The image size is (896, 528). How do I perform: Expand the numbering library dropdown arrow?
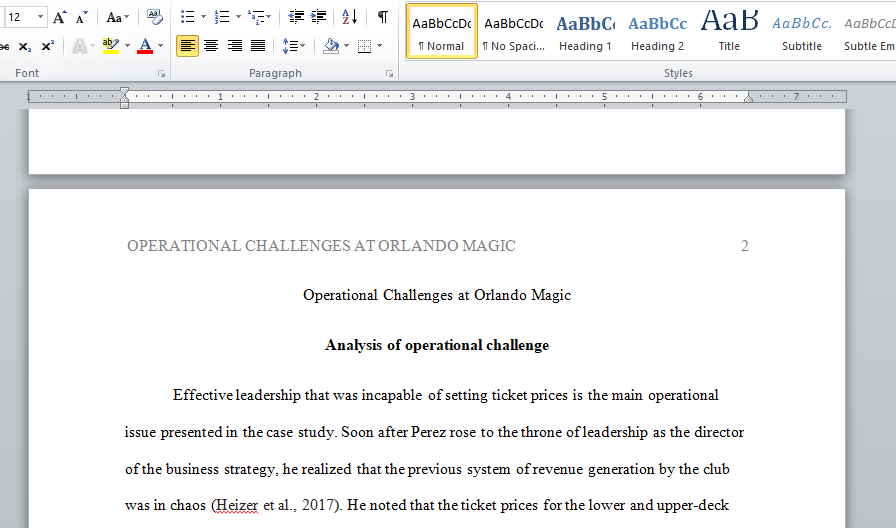[x=238, y=17]
